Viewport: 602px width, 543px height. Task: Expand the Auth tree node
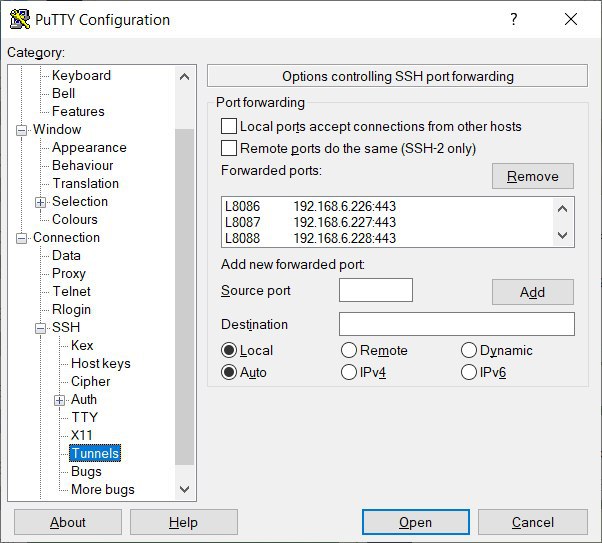[59, 401]
